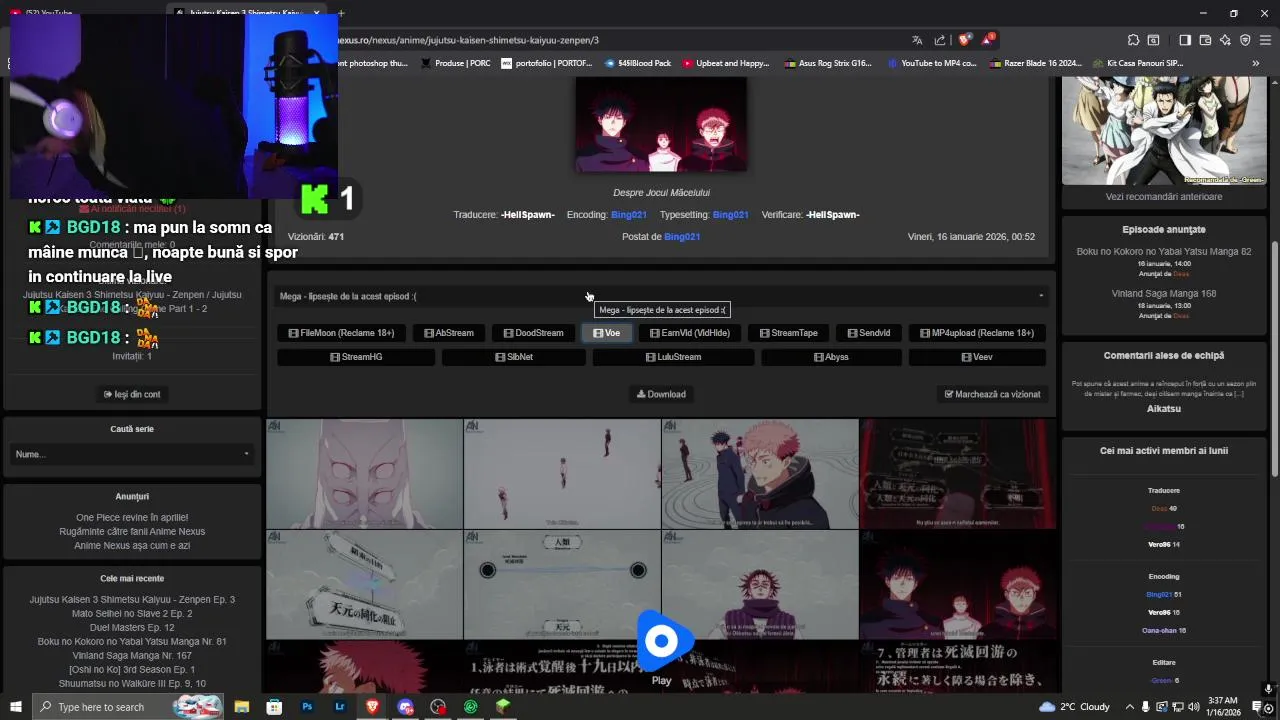
Task: Open the browser extensions puzzle icon
Action: pos(1133,40)
